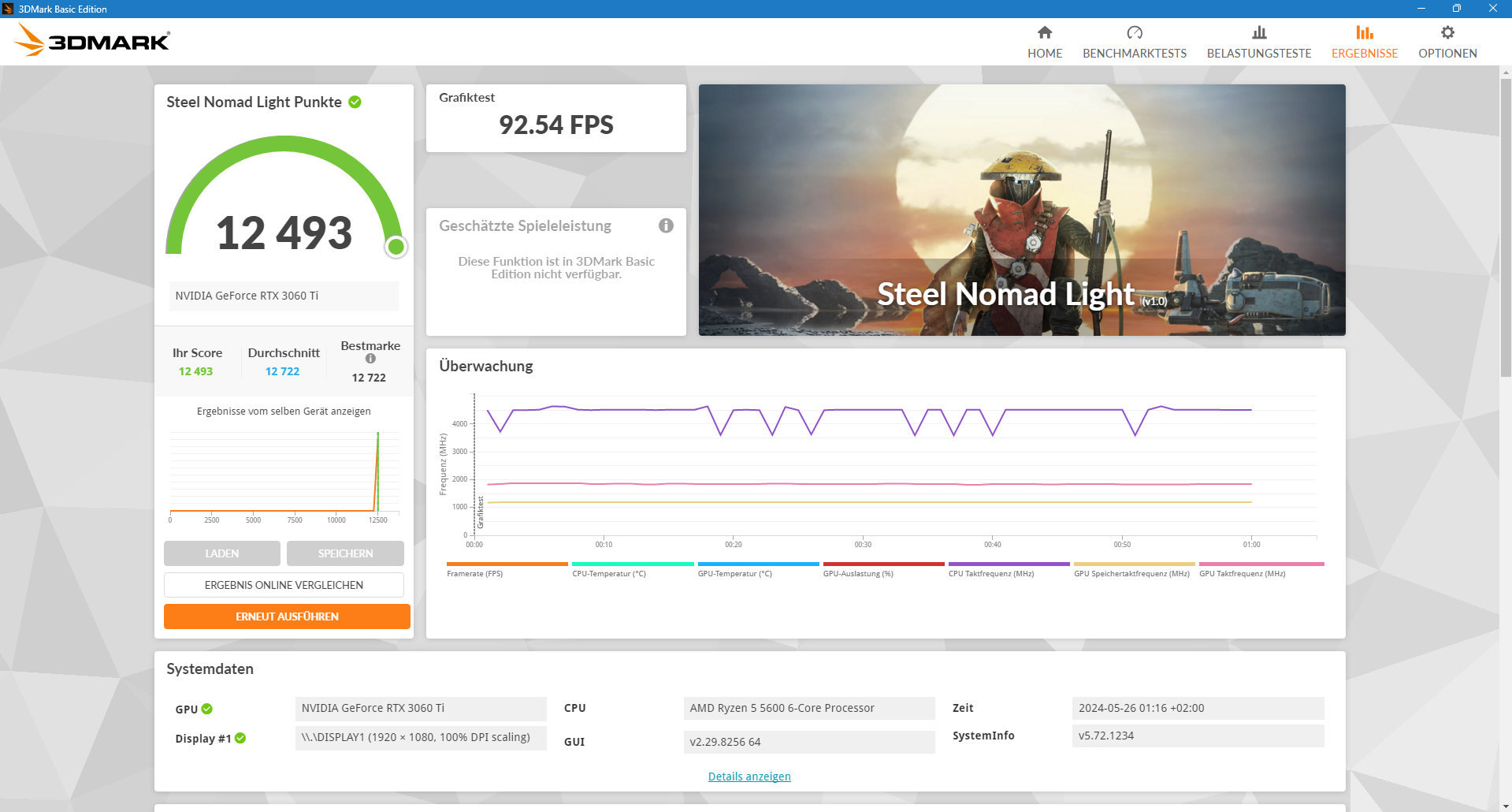Image resolution: width=1512 pixels, height=812 pixels.
Task: Open Belastungsteste via bar chart icon
Action: point(1259,33)
